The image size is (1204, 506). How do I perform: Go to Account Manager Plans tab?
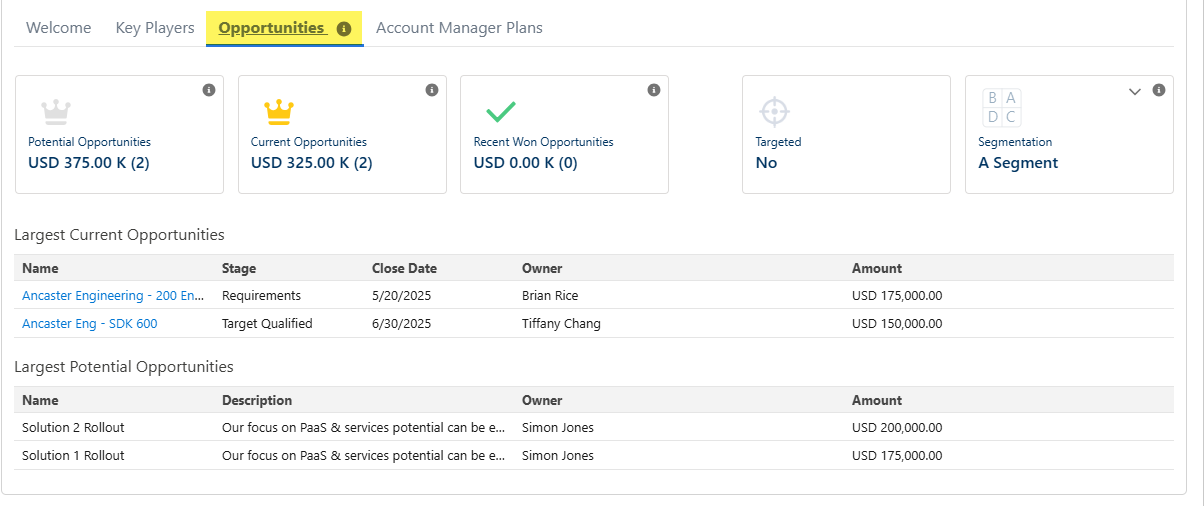click(x=459, y=28)
